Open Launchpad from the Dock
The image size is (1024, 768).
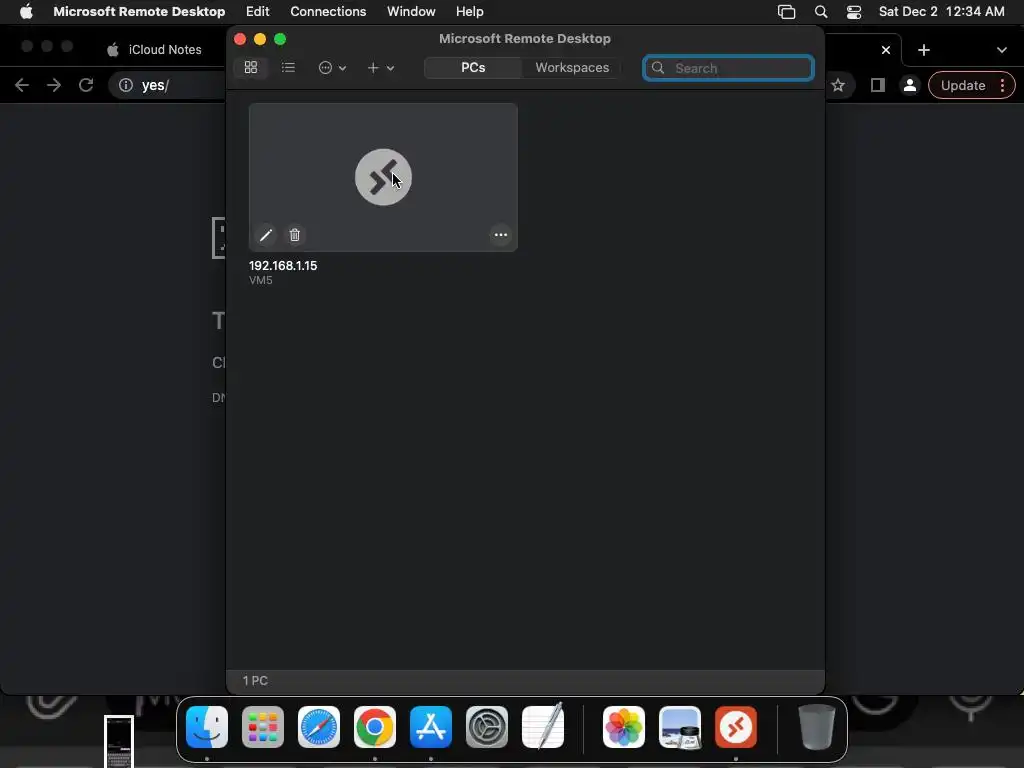[x=263, y=727]
